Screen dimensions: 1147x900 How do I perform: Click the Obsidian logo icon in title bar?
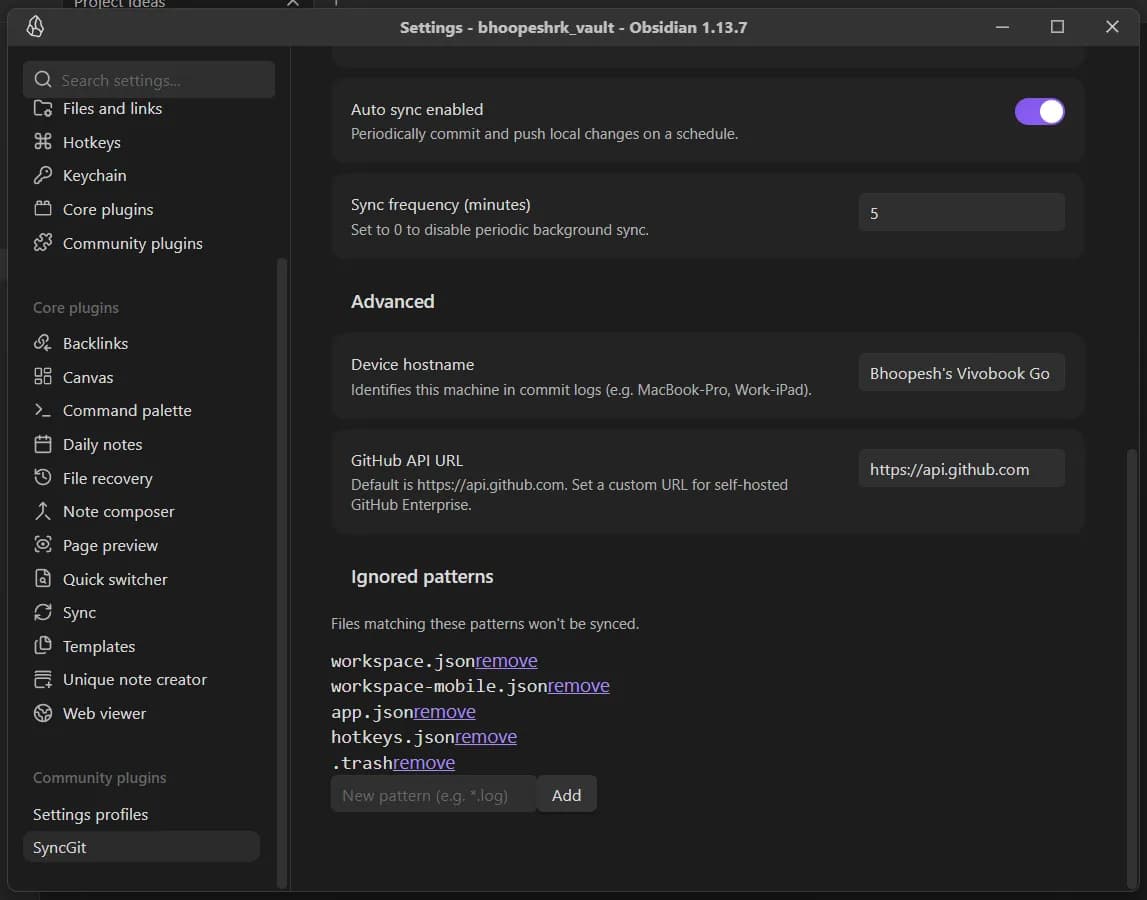coord(35,27)
